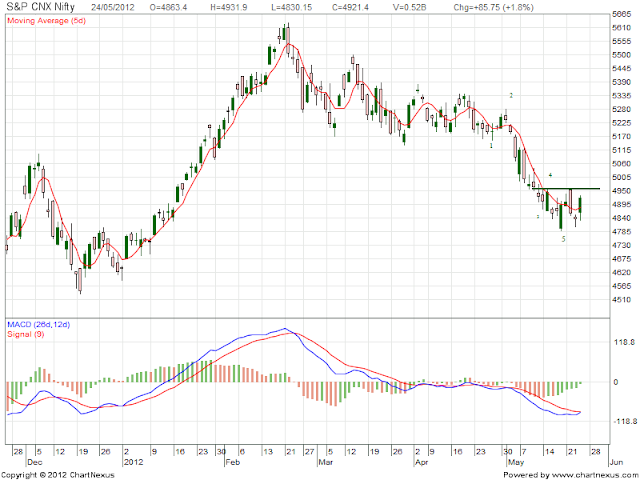
Task: Click the 2012 year label on the time axis
Action: point(133,462)
